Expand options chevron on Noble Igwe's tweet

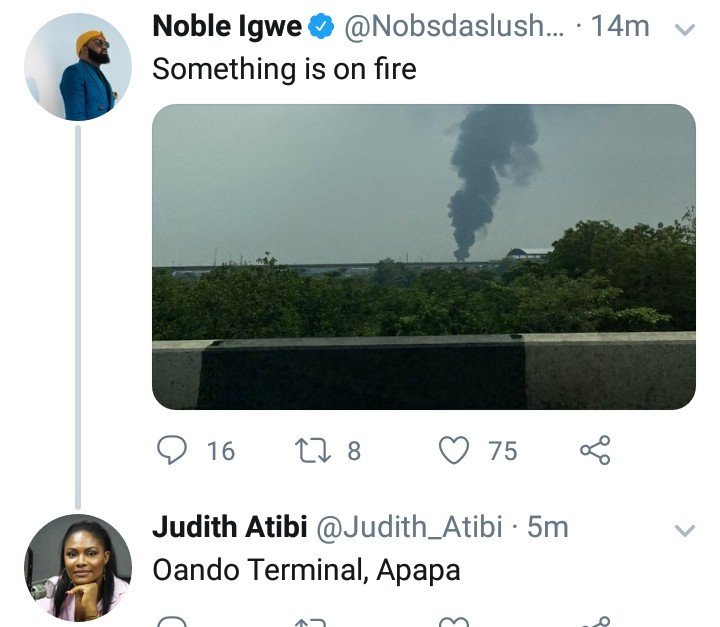tap(685, 30)
